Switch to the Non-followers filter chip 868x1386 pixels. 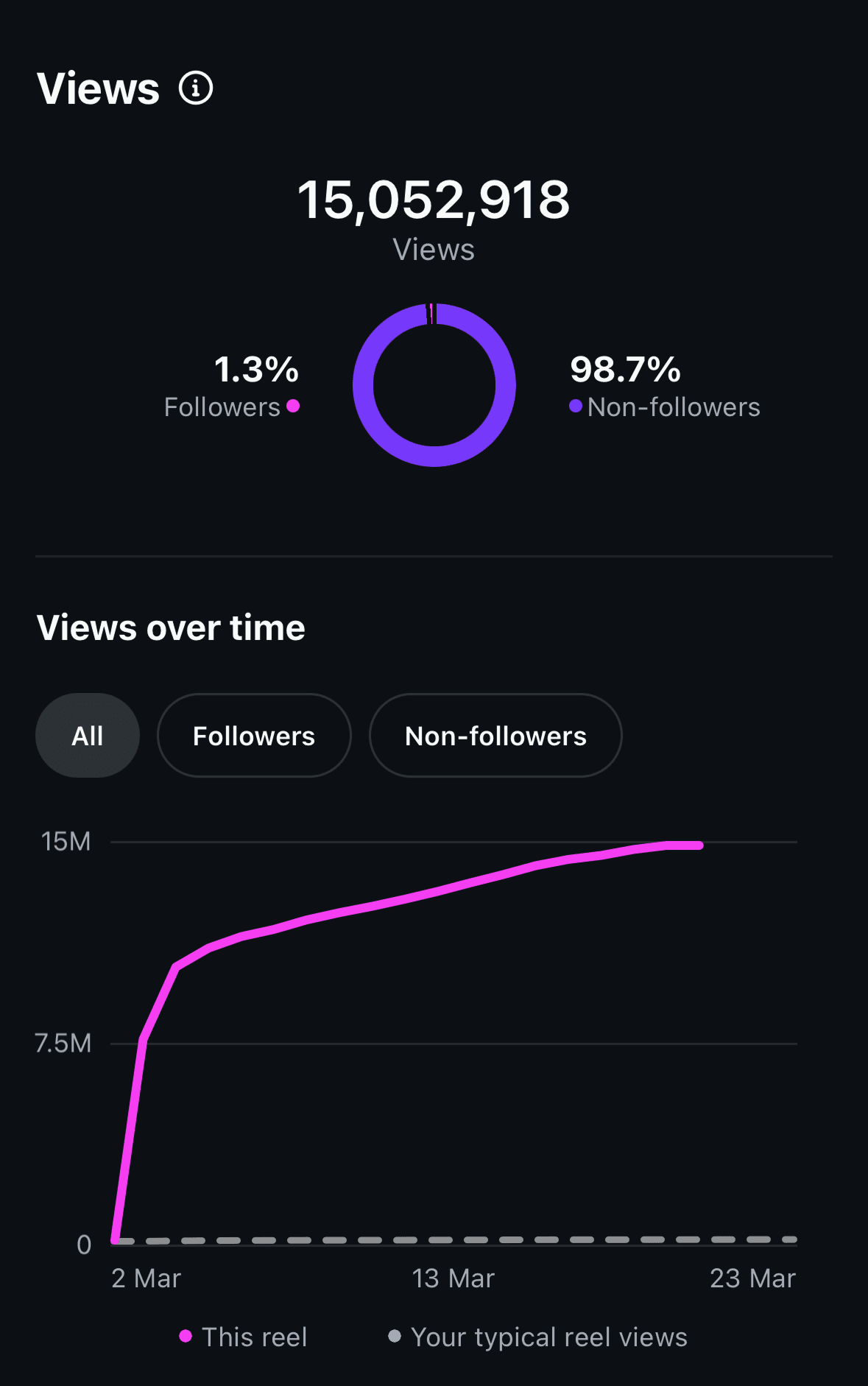point(495,736)
